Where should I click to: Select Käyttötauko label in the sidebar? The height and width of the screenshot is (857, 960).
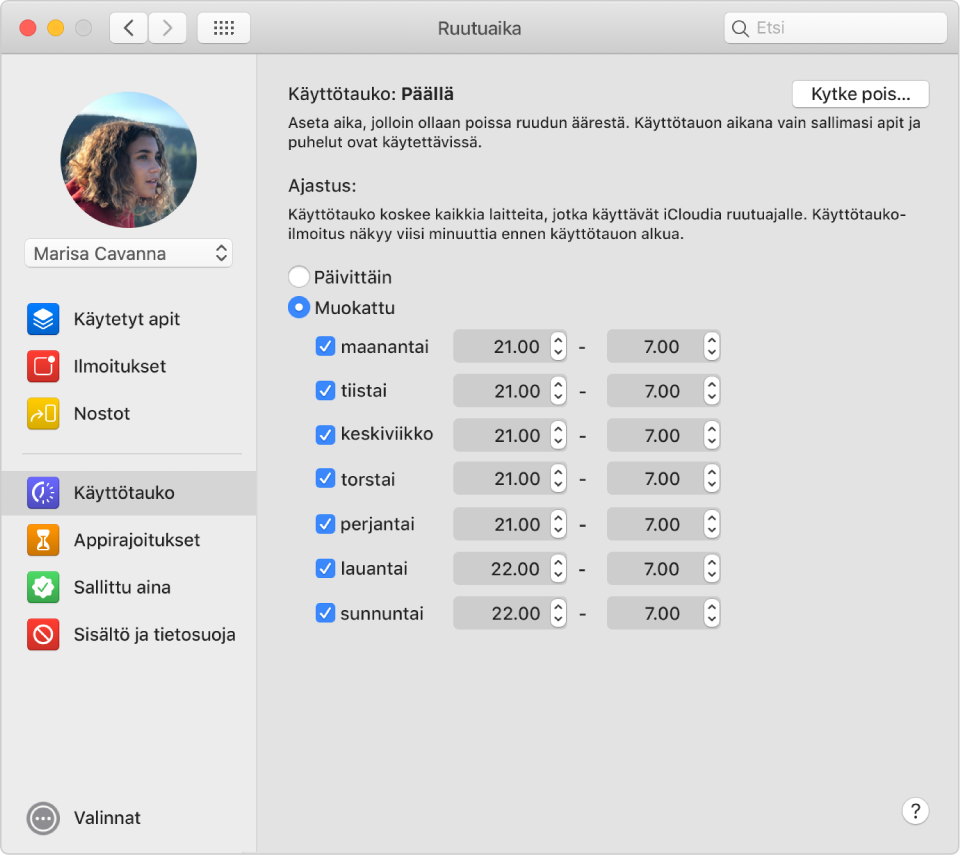pyautogui.click(x=124, y=493)
